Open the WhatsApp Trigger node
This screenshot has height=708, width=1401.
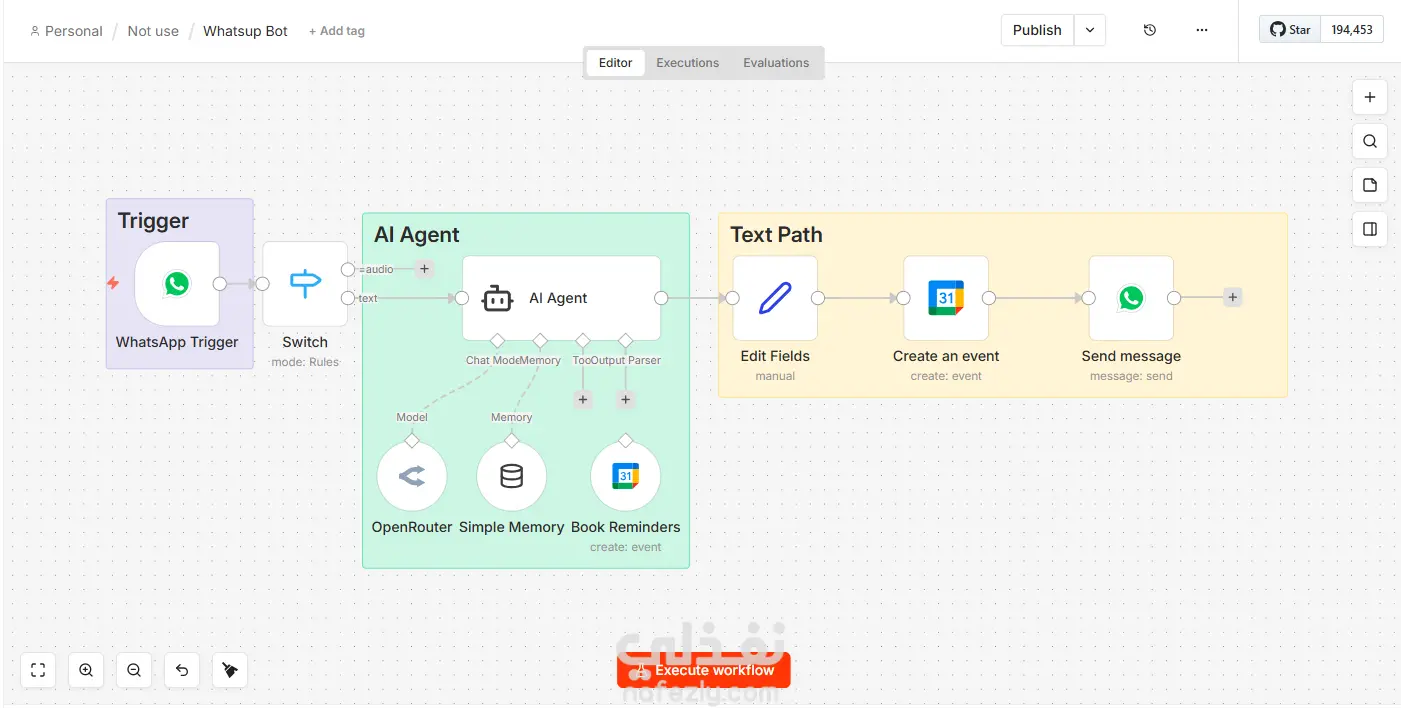pos(177,284)
